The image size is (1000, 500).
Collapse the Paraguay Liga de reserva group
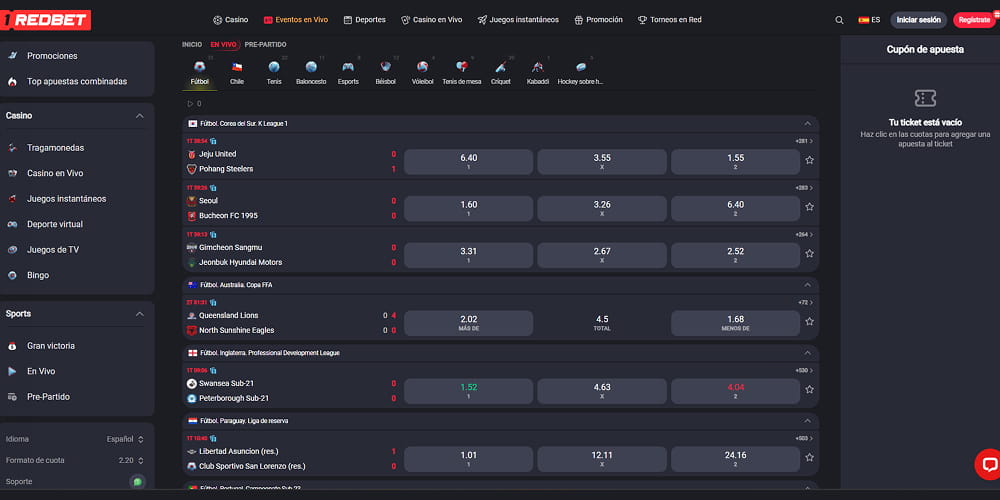(807, 421)
